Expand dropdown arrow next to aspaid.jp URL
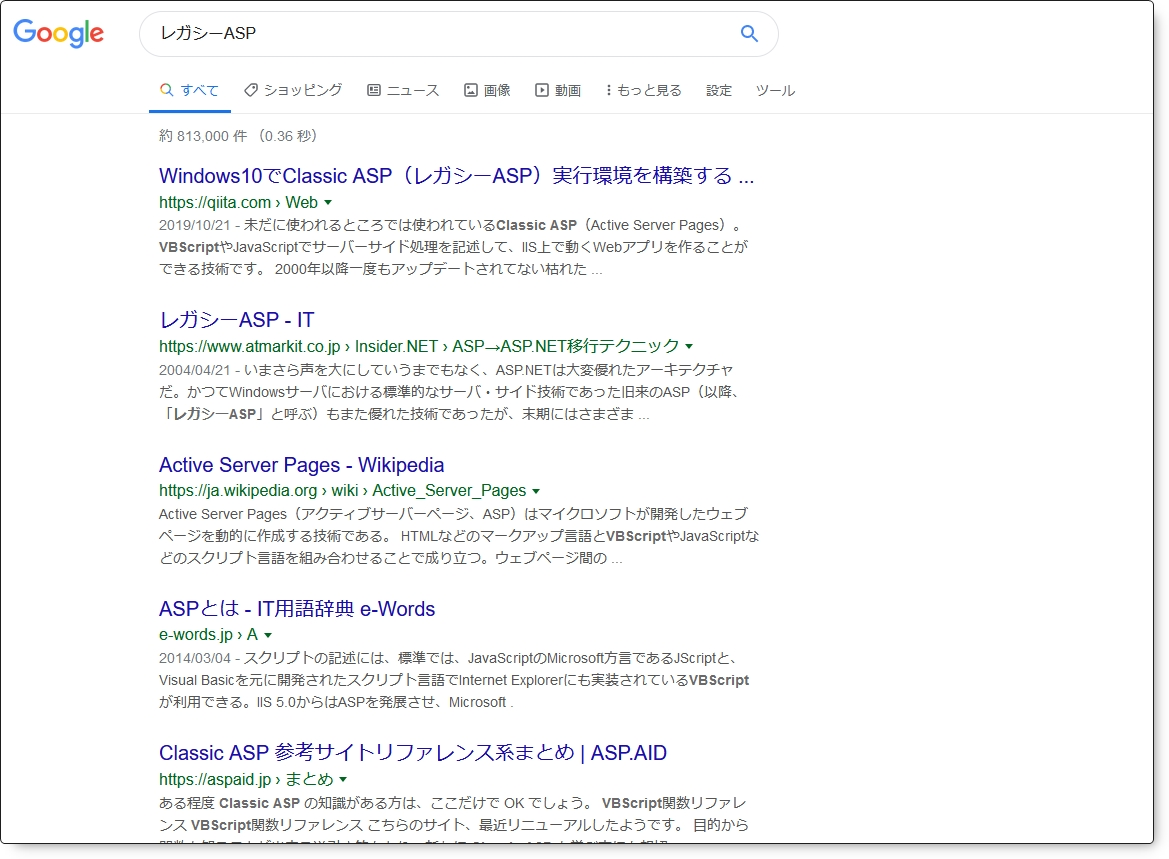 click(343, 780)
